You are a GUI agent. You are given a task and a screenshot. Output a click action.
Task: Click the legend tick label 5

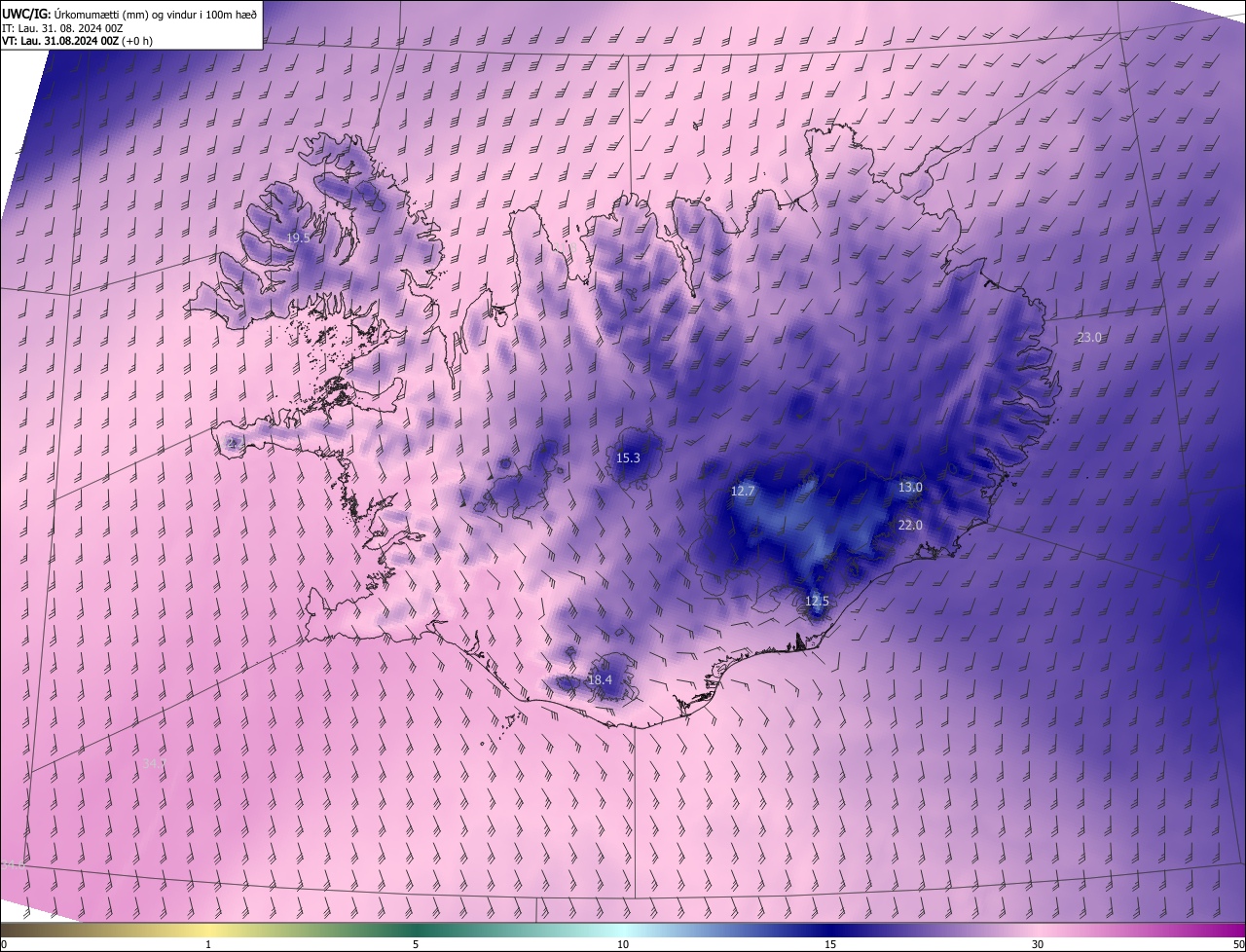coord(416,944)
